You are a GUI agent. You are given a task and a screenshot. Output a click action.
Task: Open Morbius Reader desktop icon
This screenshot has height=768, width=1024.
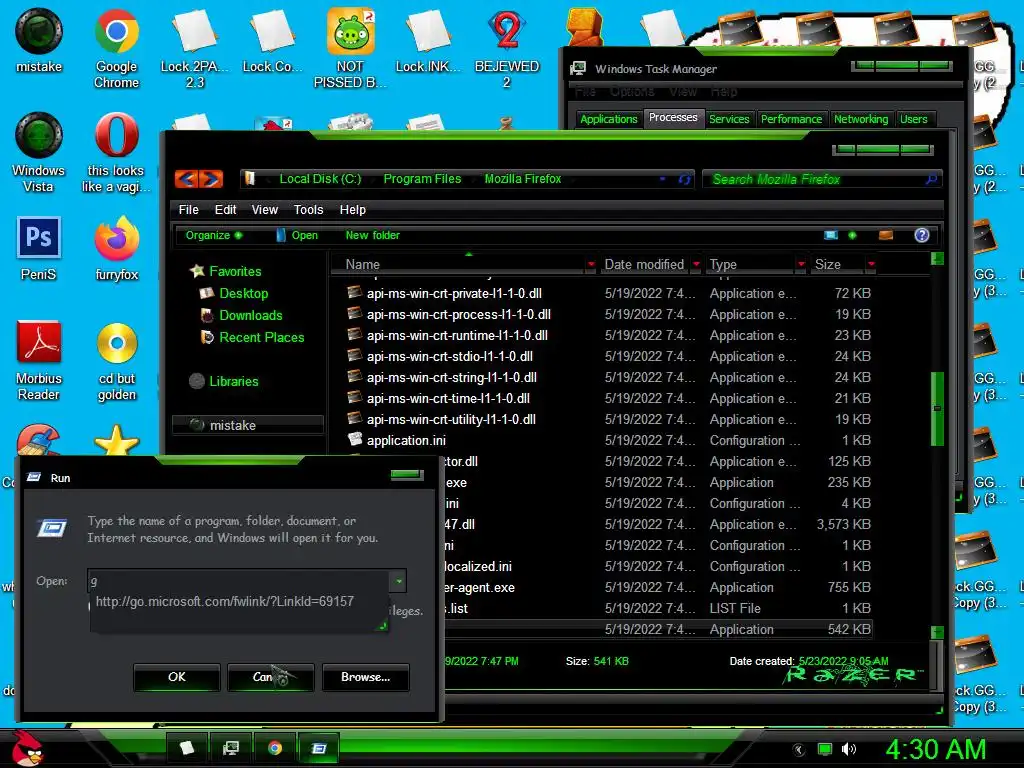tap(39, 360)
